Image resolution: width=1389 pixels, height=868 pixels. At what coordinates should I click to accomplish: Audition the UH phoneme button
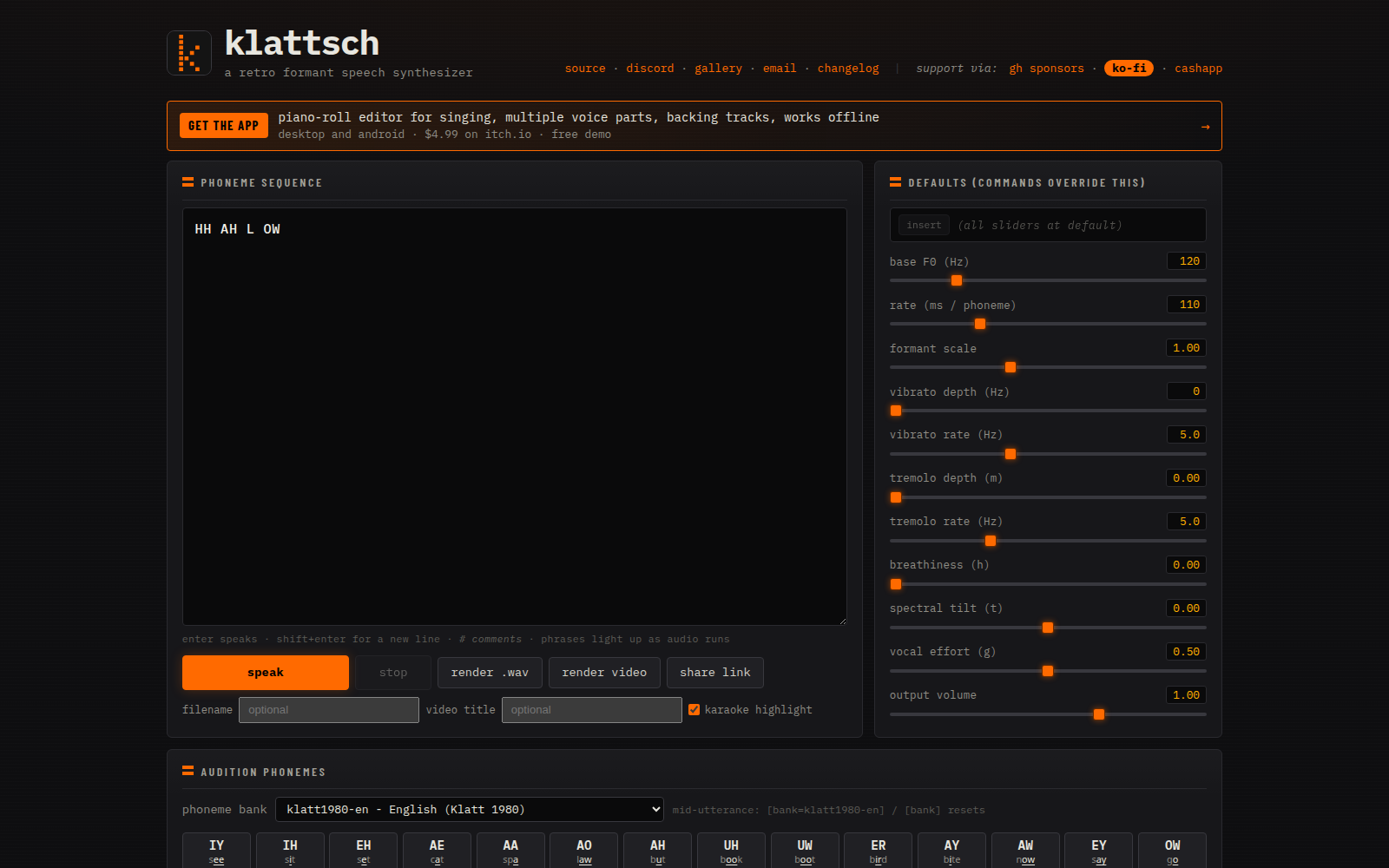point(731,851)
